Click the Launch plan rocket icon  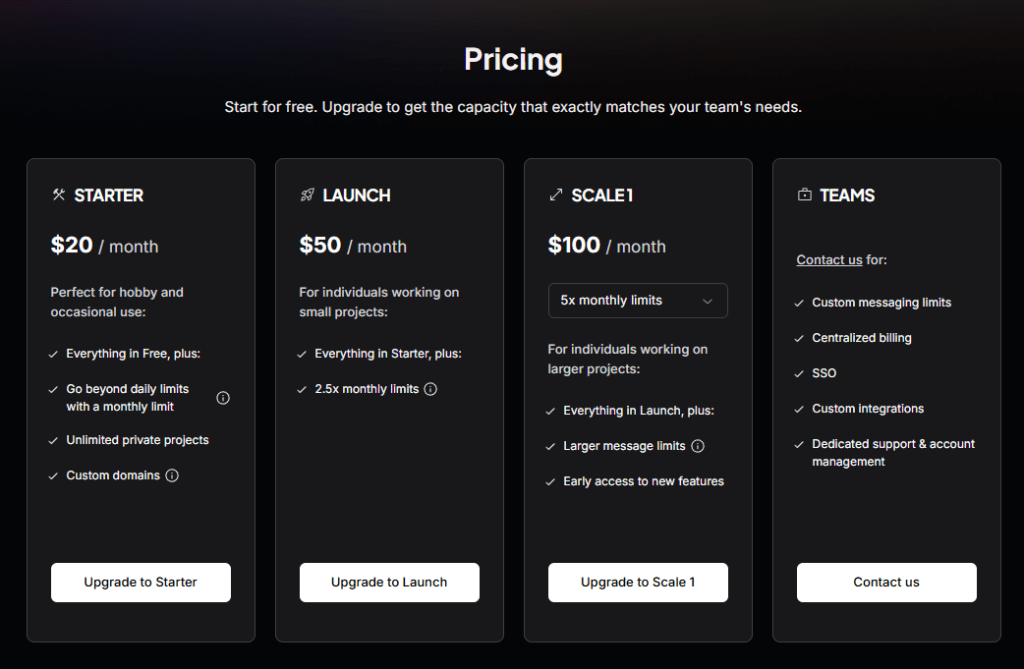307,195
